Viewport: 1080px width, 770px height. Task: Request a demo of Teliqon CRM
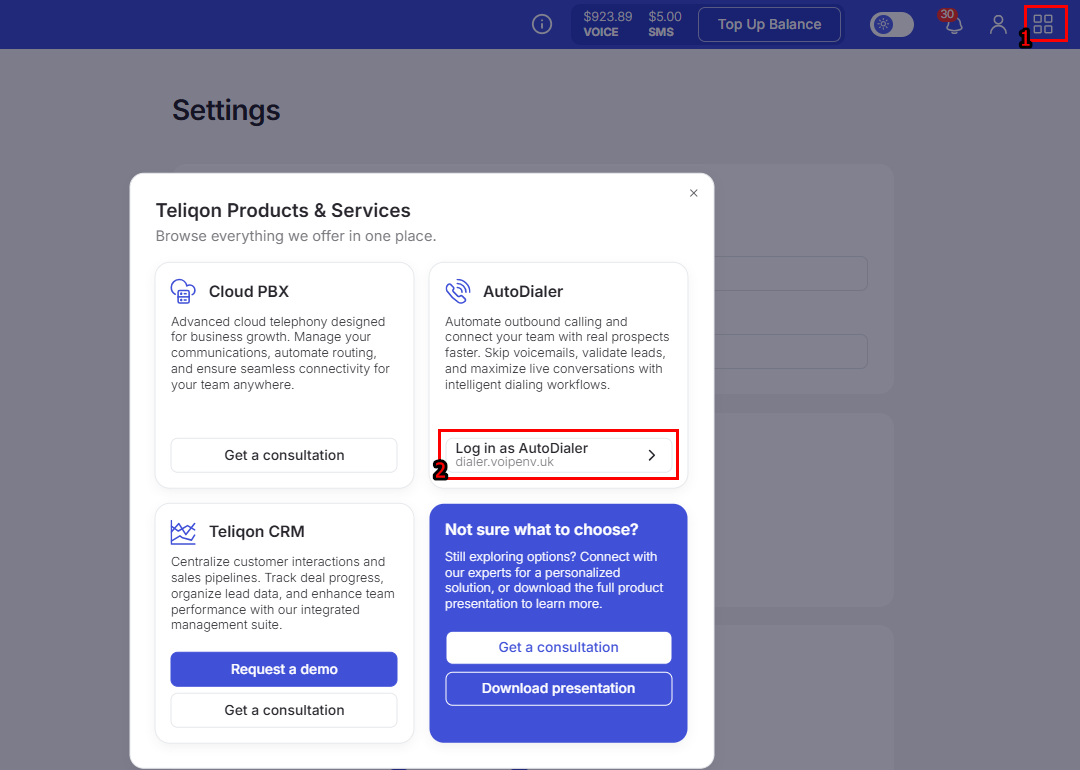coord(284,669)
